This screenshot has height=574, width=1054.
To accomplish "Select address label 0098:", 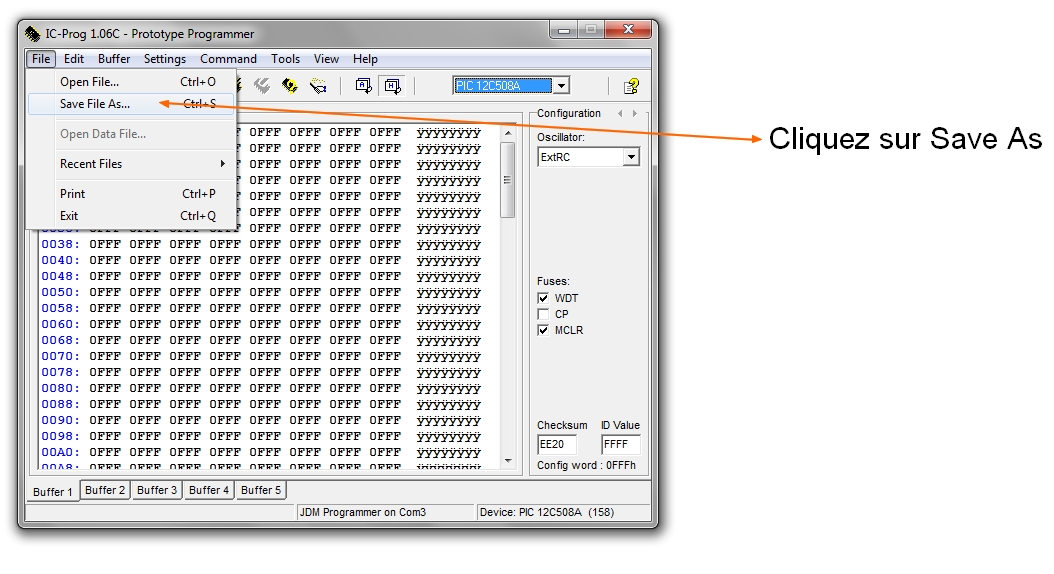I will point(60,436).
